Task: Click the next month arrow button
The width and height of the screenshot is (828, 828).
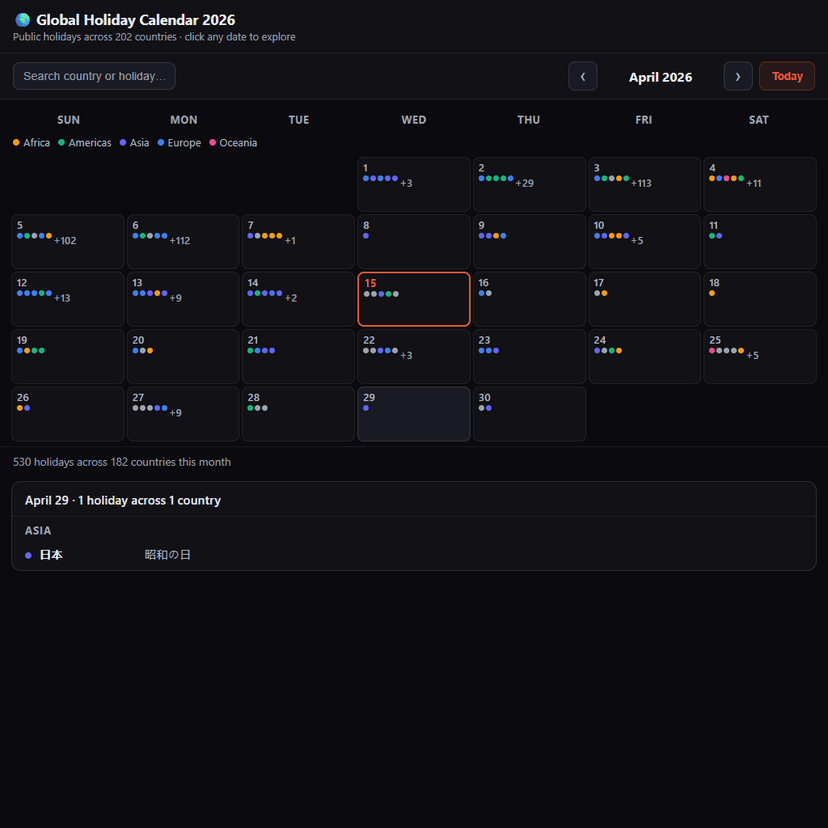Action: coord(738,76)
